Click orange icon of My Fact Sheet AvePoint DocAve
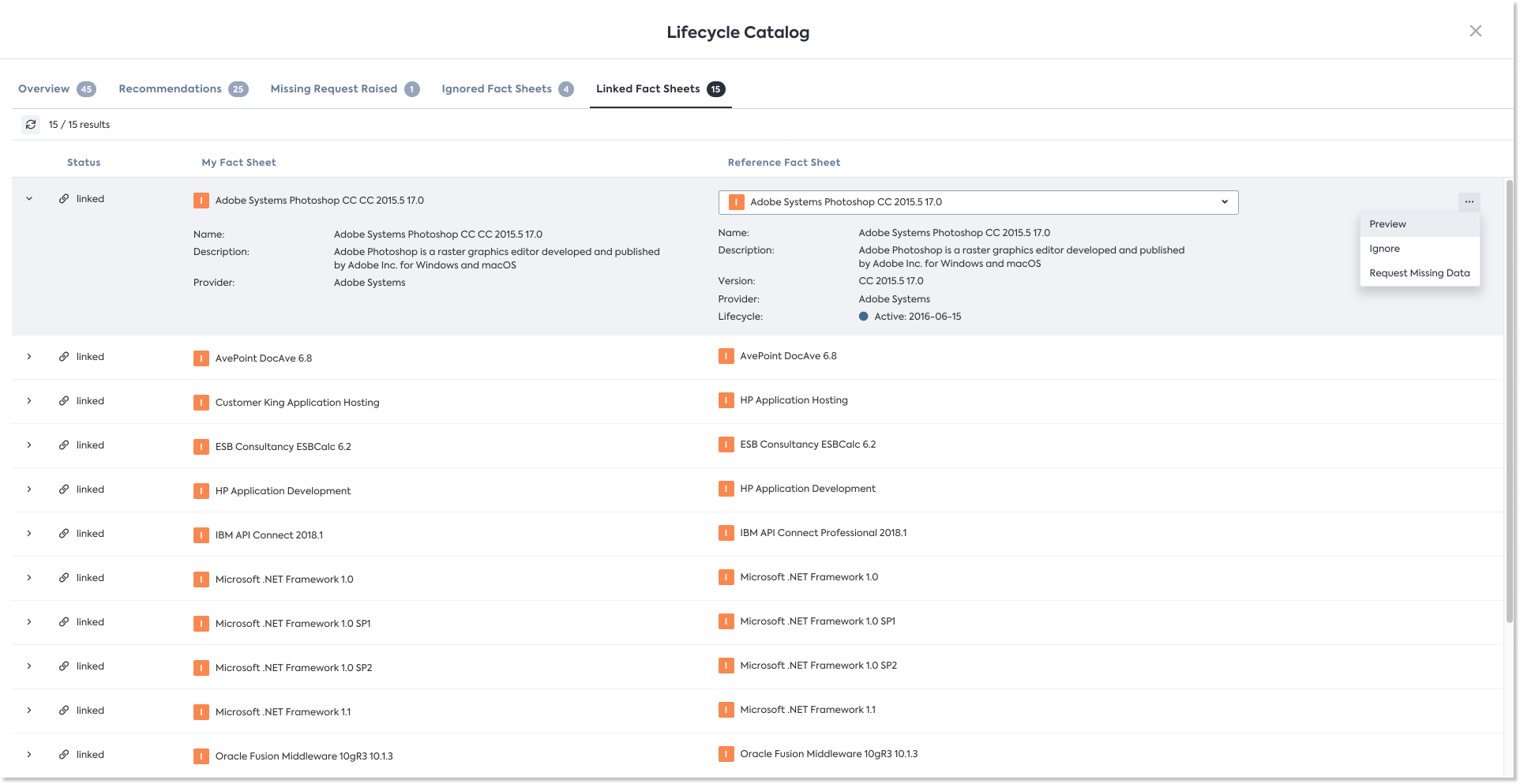The width and height of the screenshot is (1520, 784). point(201,358)
